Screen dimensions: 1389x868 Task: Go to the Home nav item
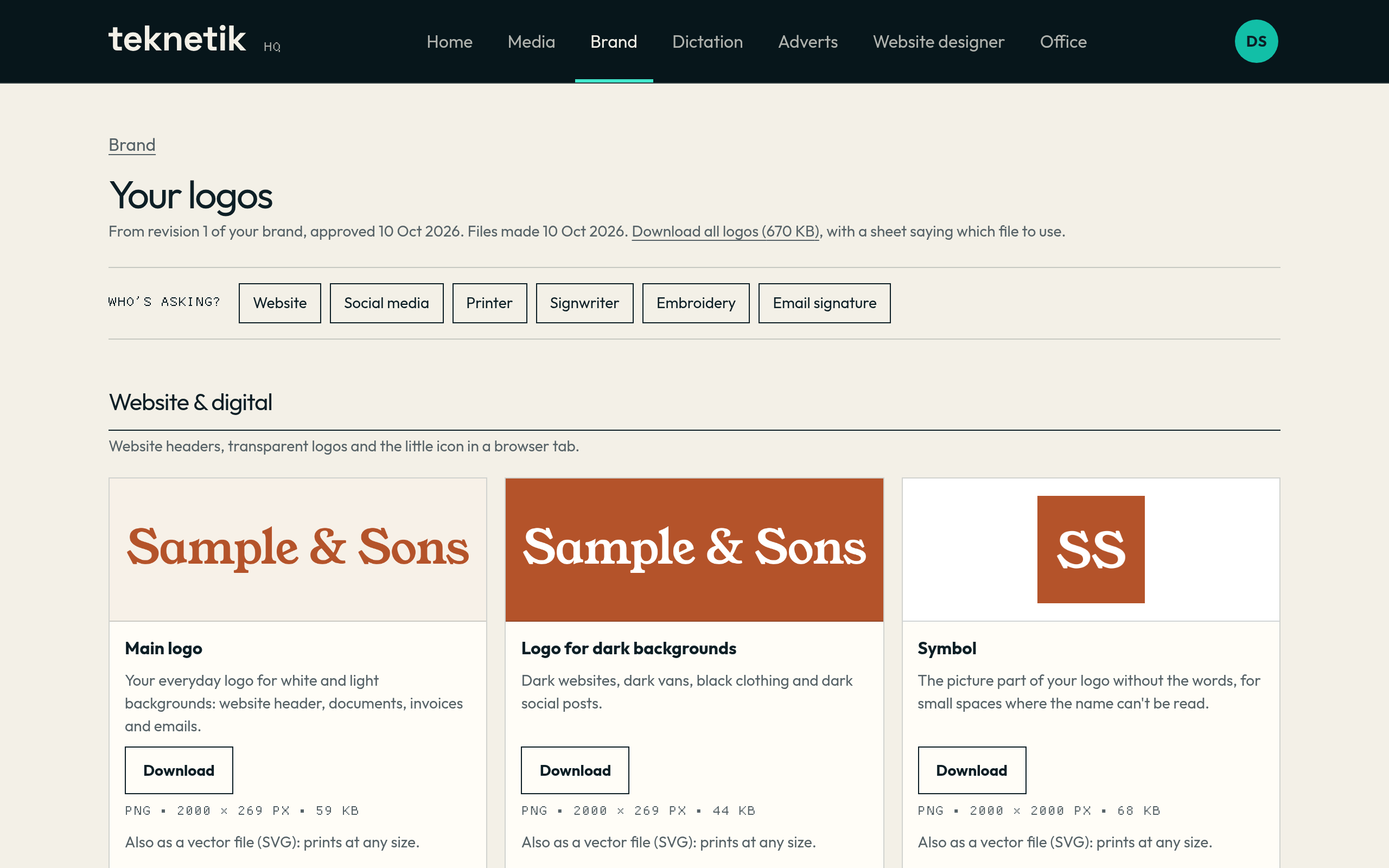click(449, 42)
